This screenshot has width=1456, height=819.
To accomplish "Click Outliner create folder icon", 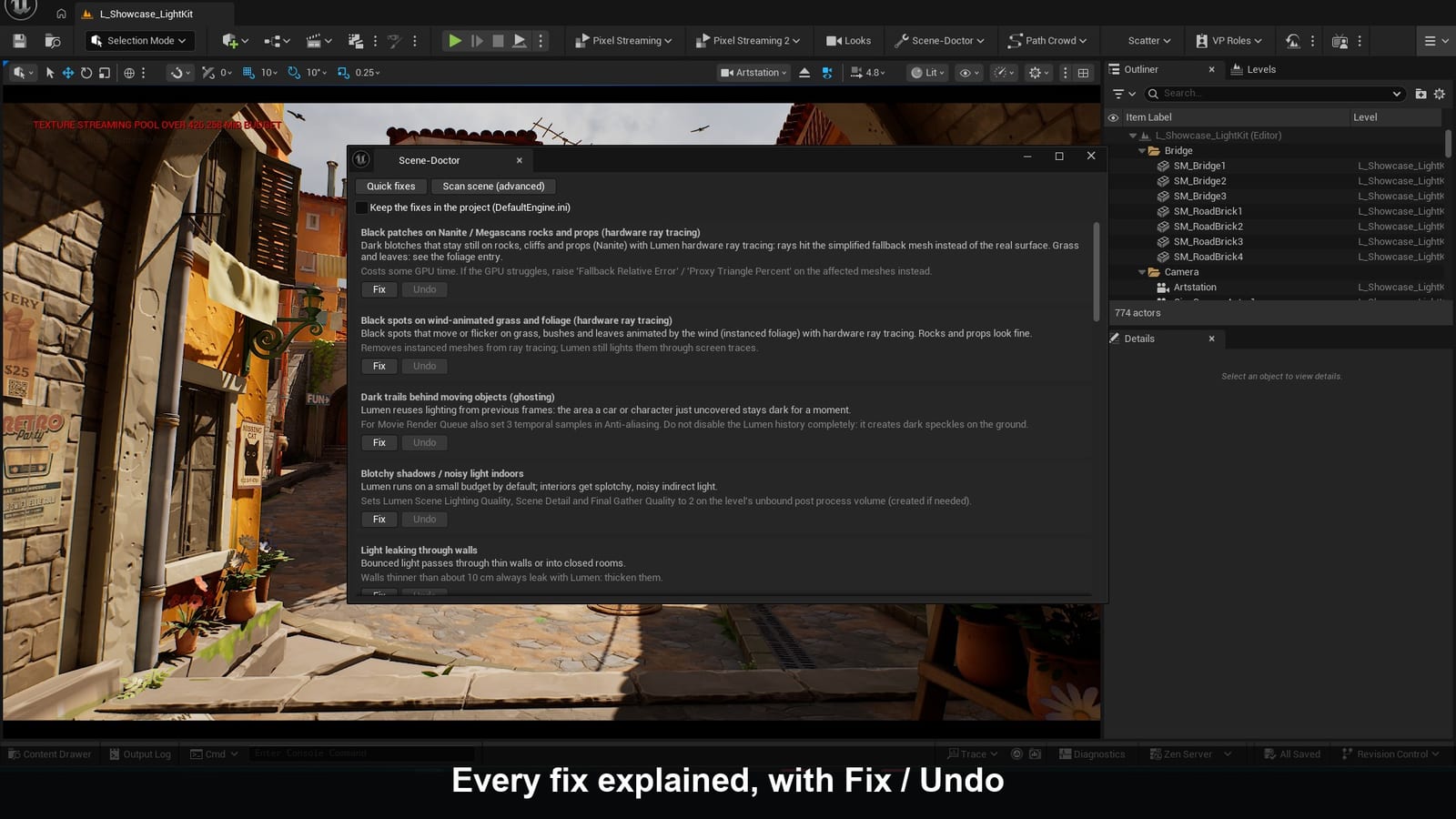I will [x=1421, y=94].
